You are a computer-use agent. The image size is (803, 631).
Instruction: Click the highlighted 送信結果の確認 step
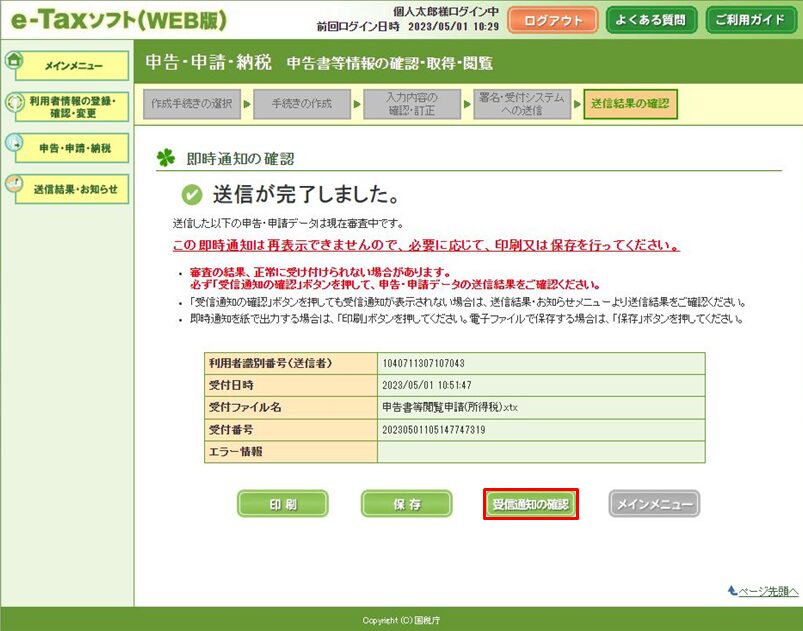(x=629, y=103)
